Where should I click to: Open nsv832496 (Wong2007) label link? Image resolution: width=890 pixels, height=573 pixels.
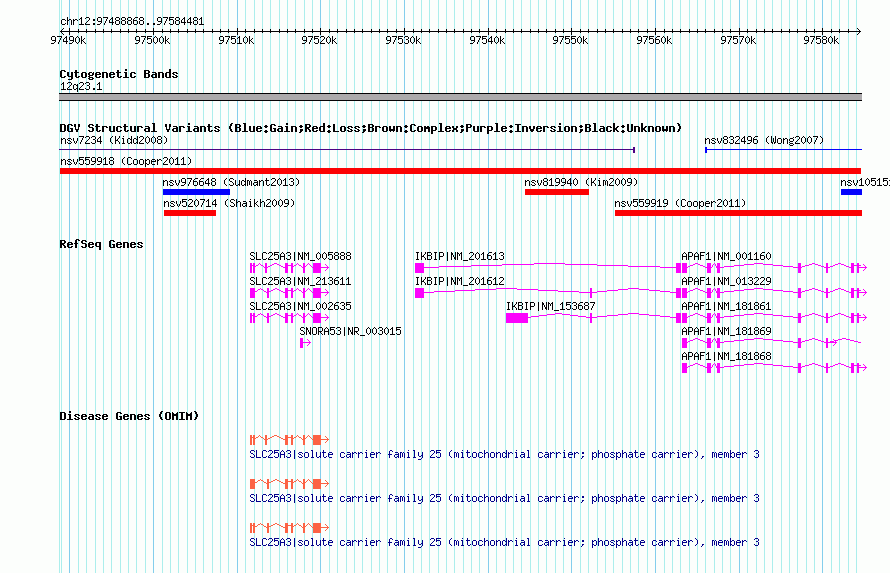(764, 140)
